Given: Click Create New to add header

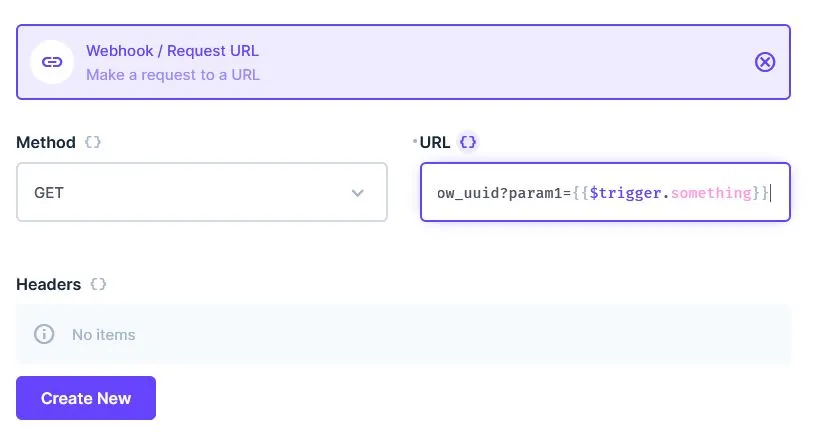Looking at the screenshot, I should coord(86,398).
